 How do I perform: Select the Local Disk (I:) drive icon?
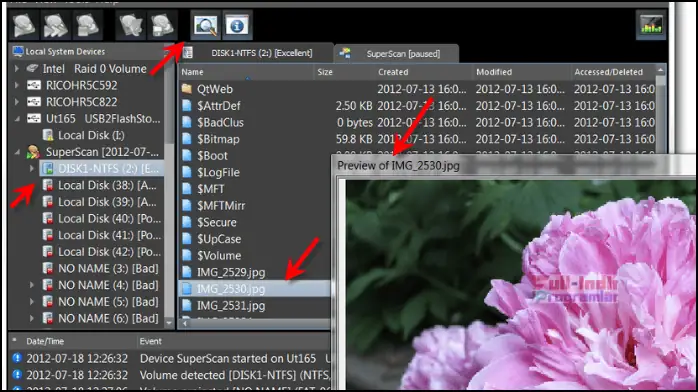48,135
